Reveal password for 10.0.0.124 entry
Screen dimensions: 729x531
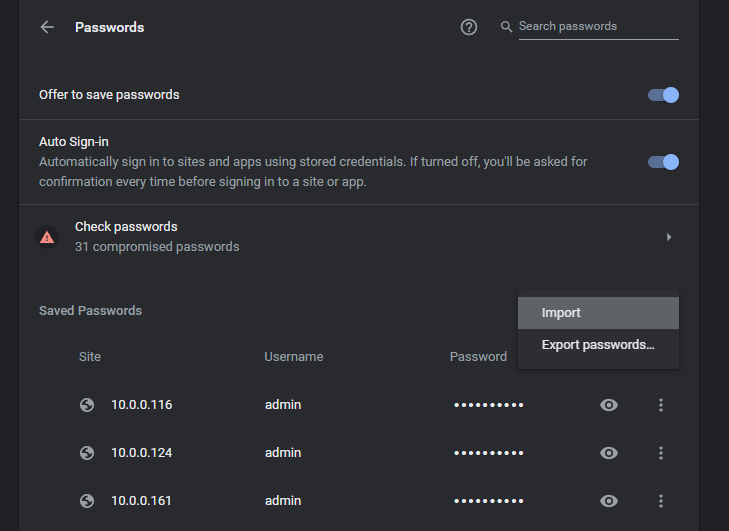(x=609, y=453)
